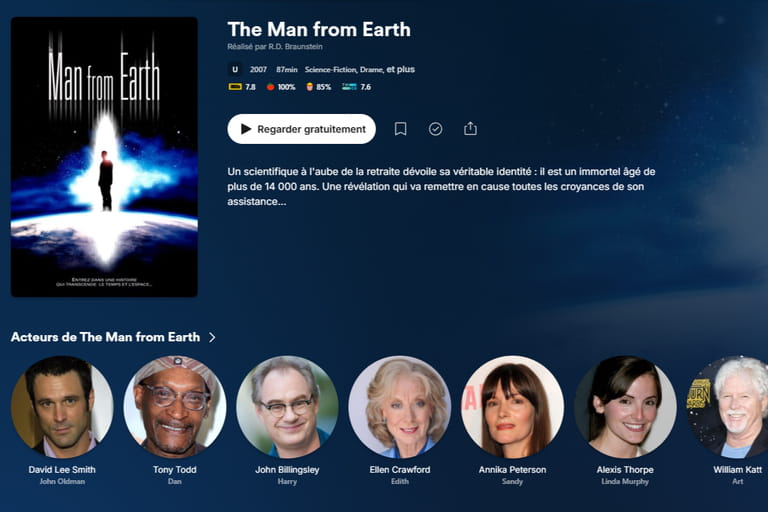Open the share icon

point(470,128)
